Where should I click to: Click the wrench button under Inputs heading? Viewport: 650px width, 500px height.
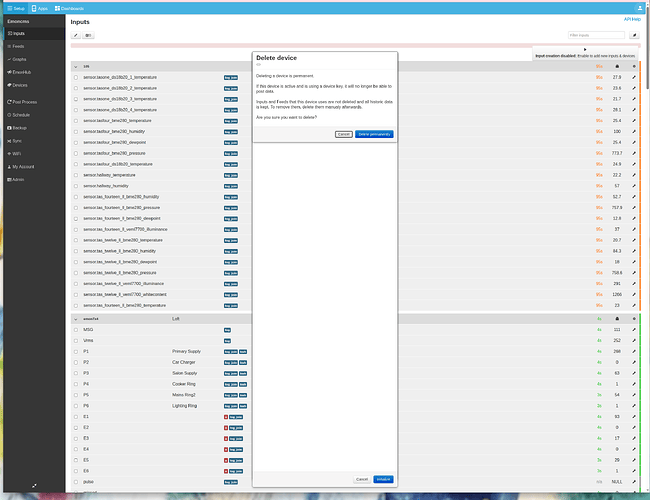[75, 35]
